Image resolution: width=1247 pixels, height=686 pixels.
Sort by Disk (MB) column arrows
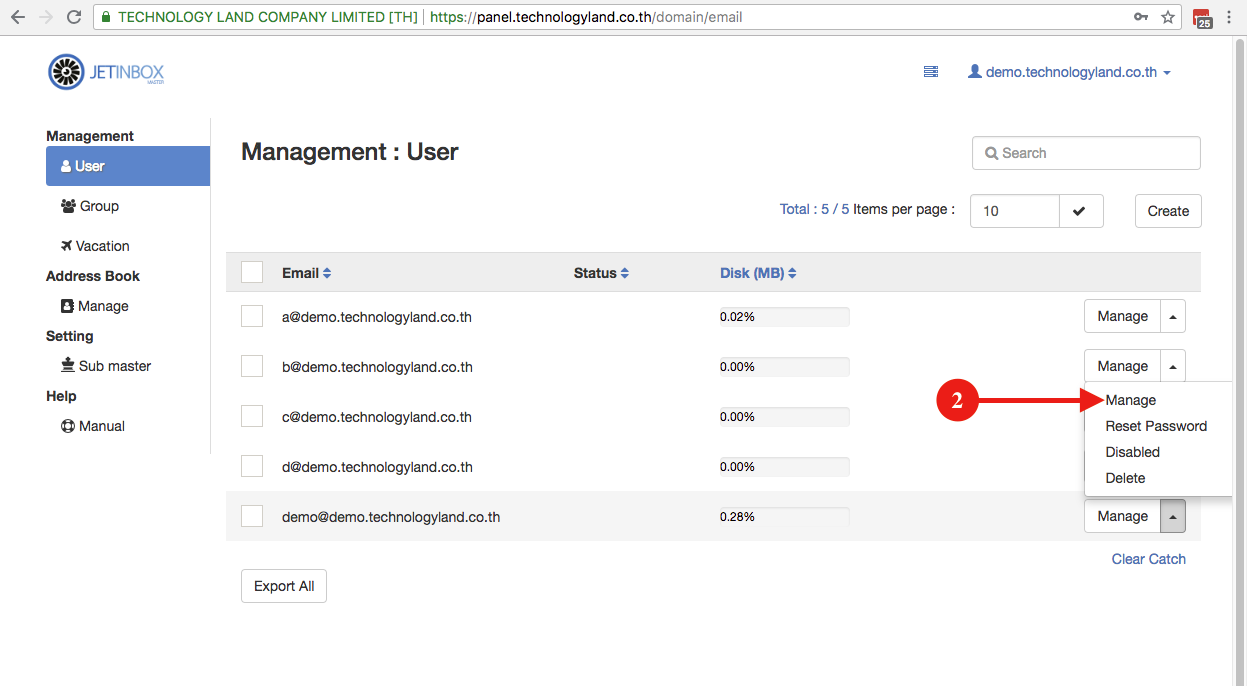coord(792,273)
